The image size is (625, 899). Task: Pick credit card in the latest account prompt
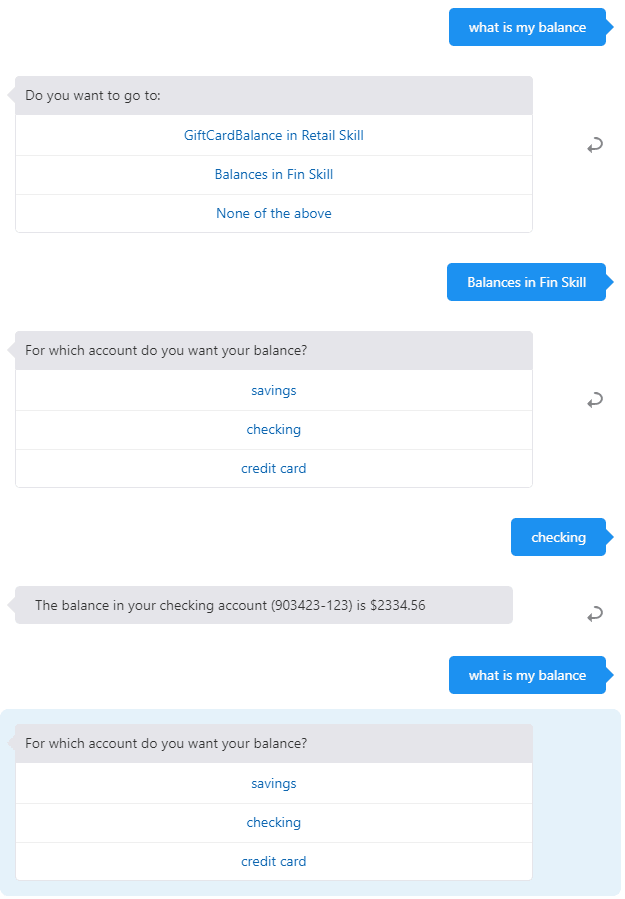(273, 861)
